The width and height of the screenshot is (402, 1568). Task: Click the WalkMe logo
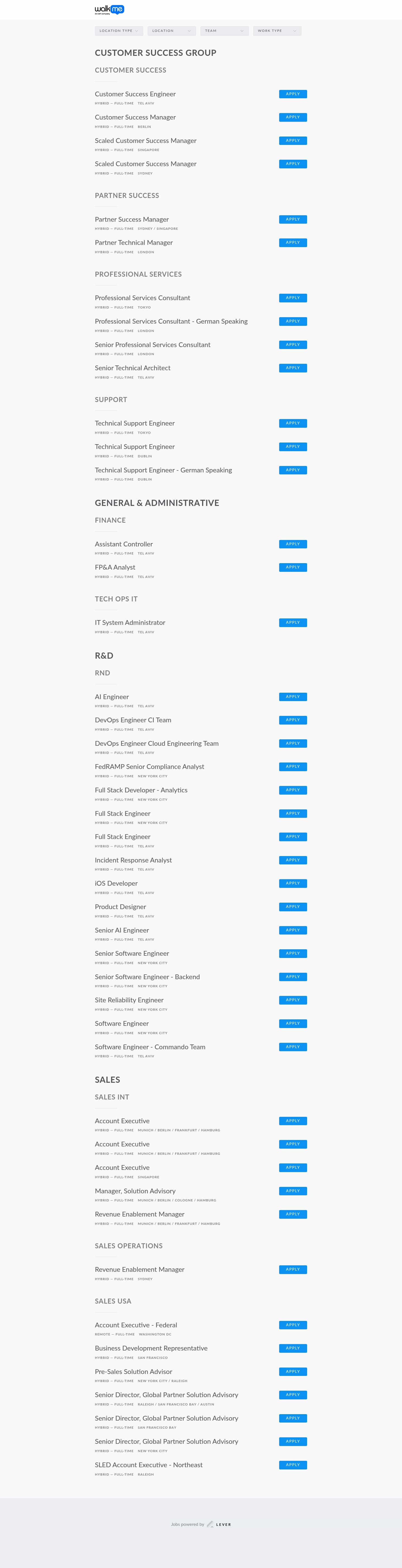[109, 9]
